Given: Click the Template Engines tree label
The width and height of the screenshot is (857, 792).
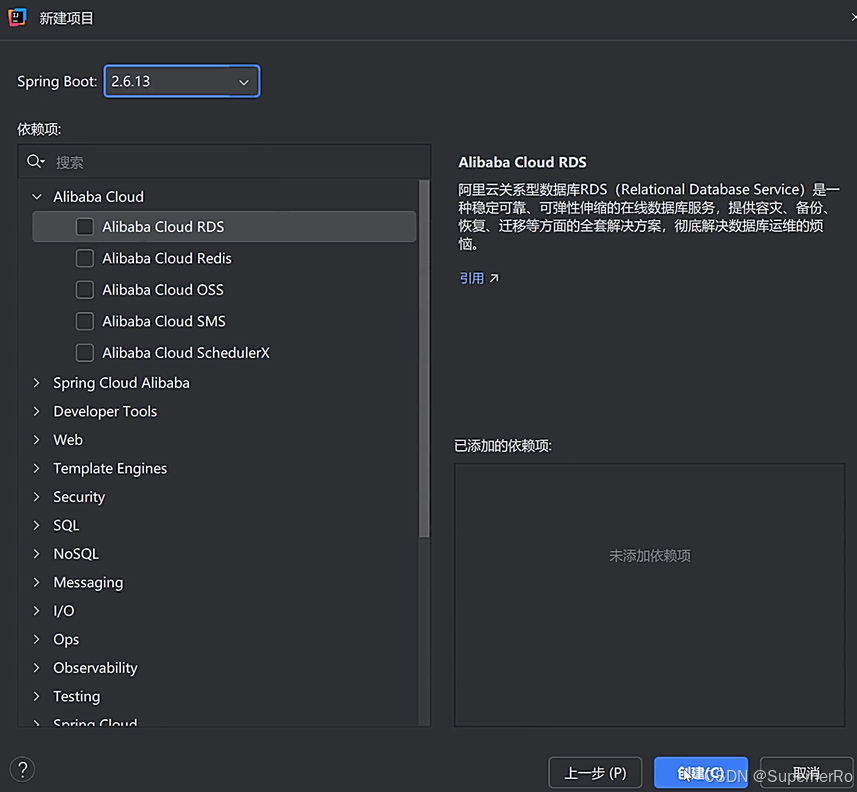Looking at the screenshot, I should 110,468.
